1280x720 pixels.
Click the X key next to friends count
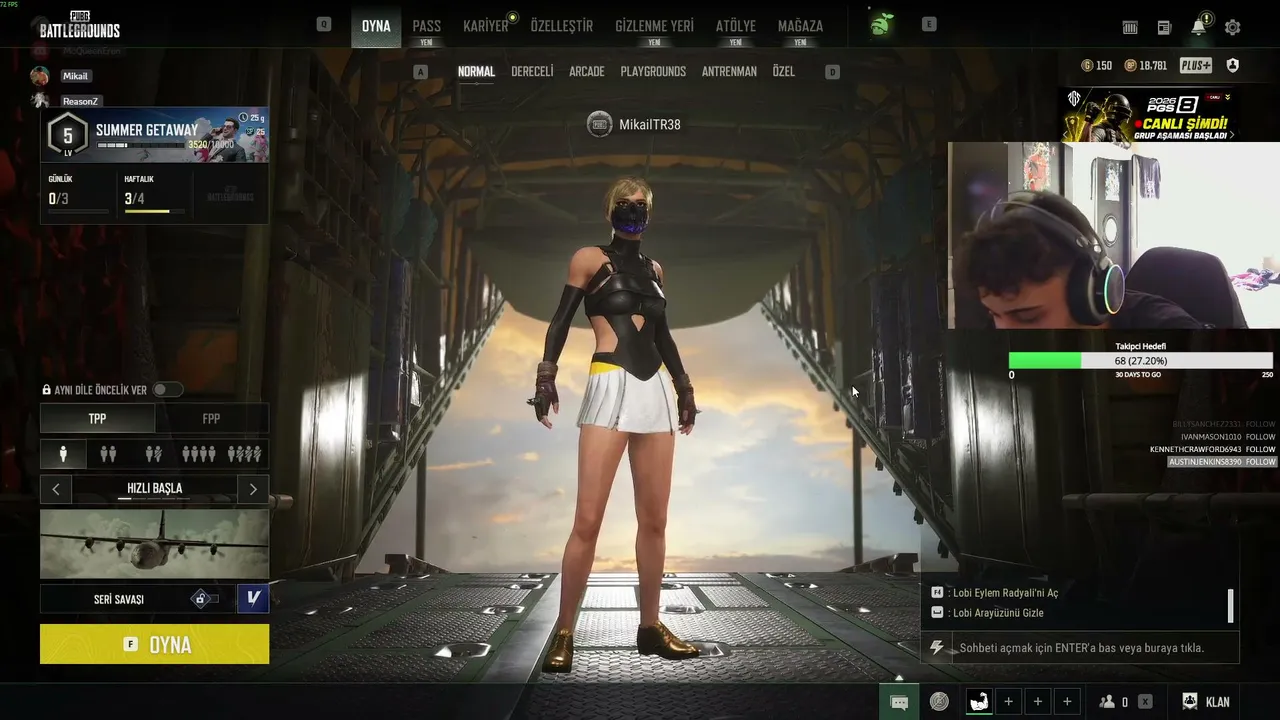1145,702
